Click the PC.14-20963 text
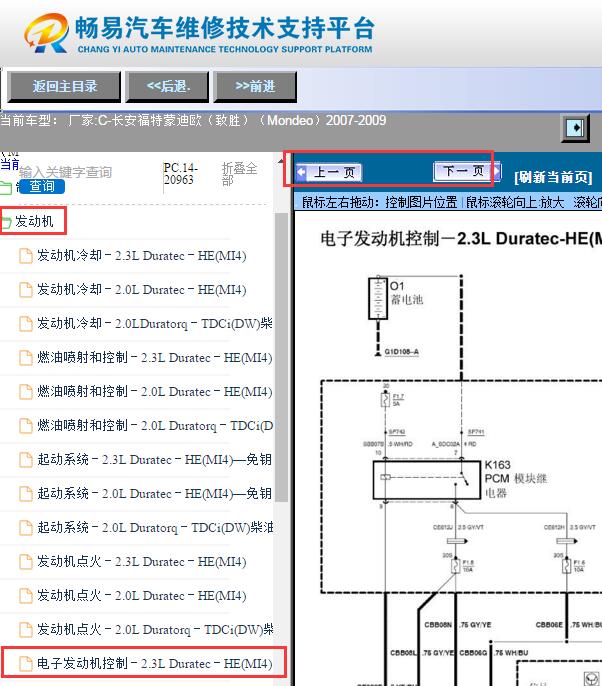Screen dimensions: 602x686 [181, 174]
